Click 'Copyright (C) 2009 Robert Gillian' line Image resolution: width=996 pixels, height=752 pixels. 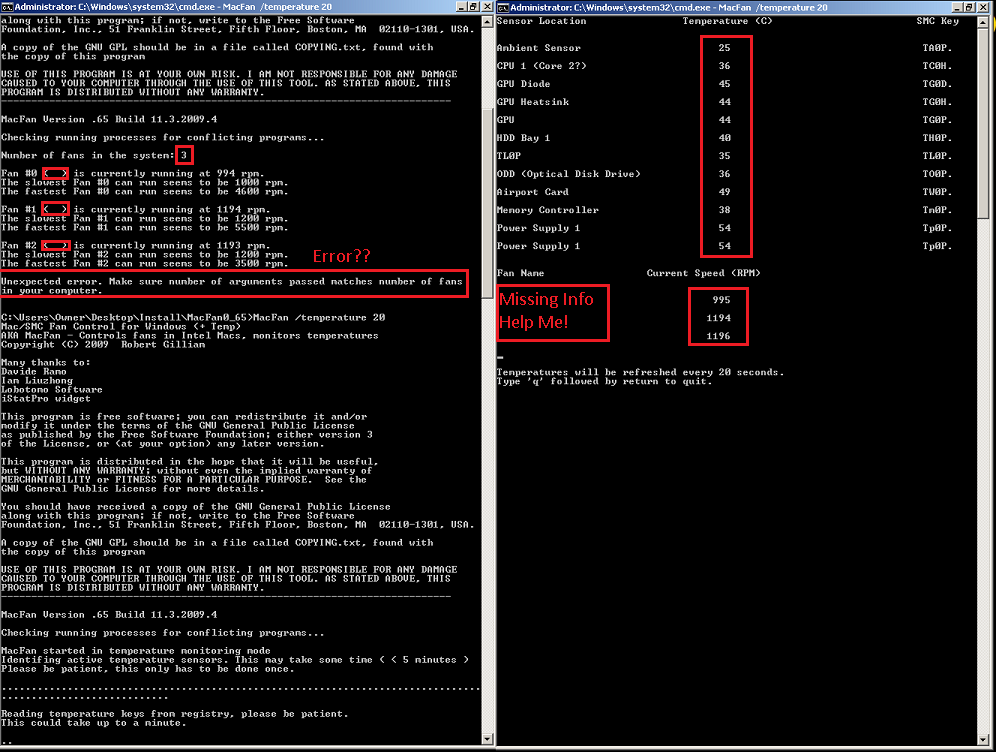103,344
